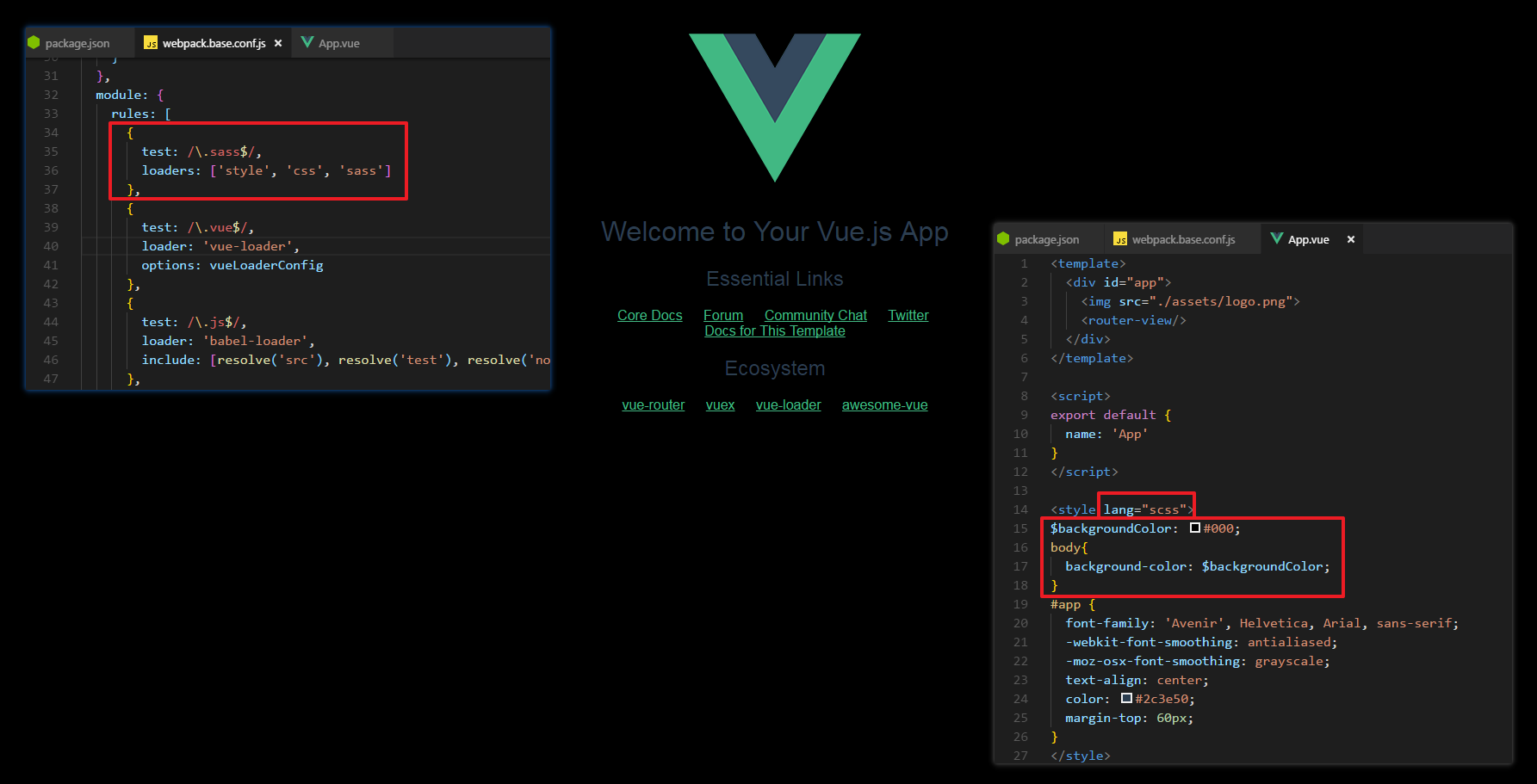Click the 'test: /\.sass$/' code line
This screenshot has height=784, width=1537.
pos(201,151)
